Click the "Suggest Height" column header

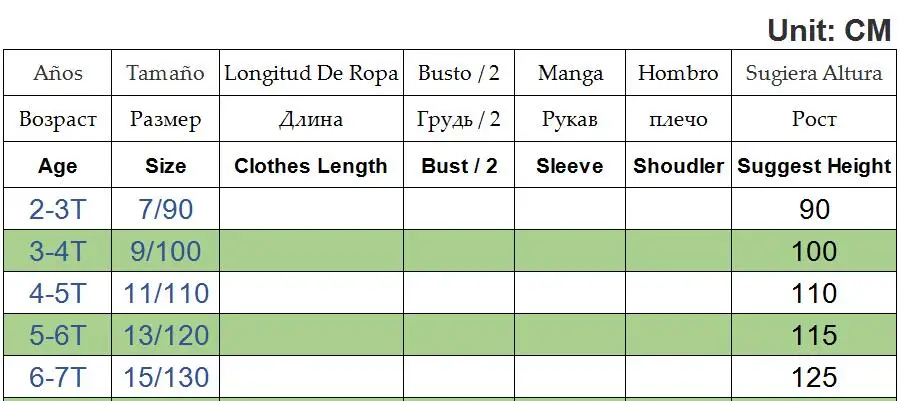point(814,166)
